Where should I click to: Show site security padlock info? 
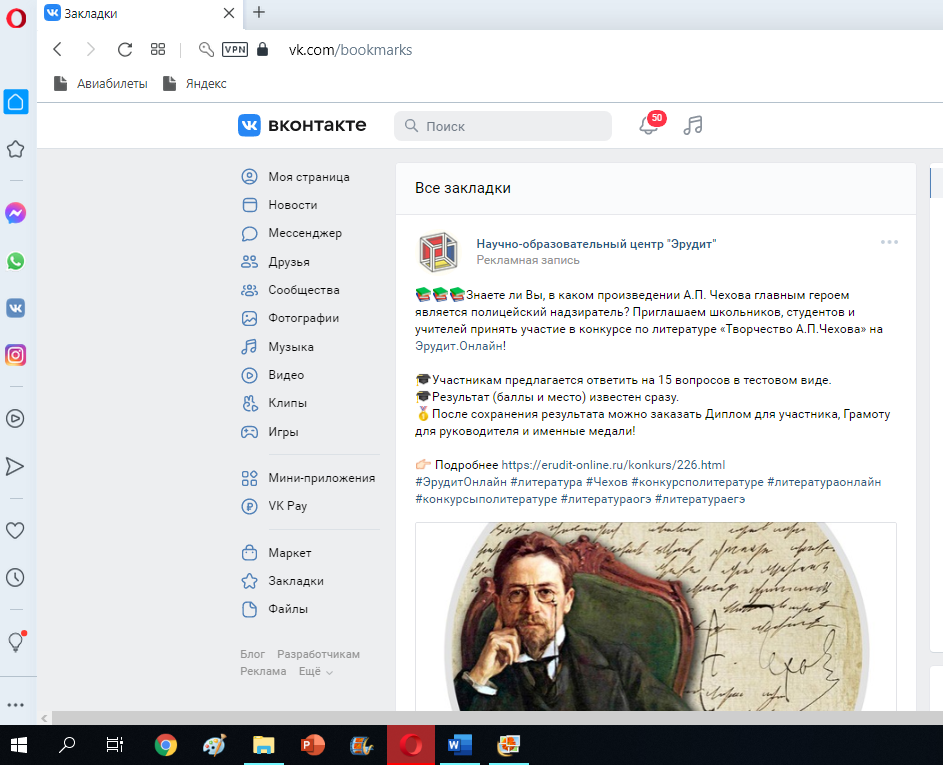click(262, 49)
